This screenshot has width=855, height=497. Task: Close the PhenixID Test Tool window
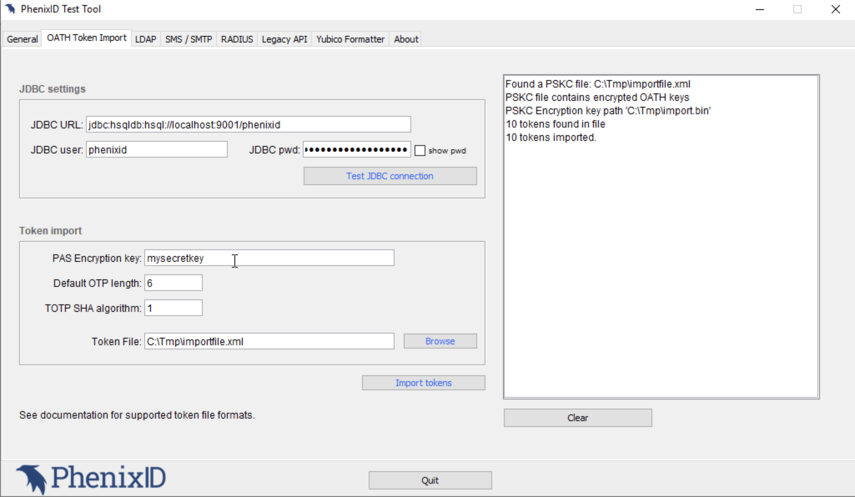835,9
